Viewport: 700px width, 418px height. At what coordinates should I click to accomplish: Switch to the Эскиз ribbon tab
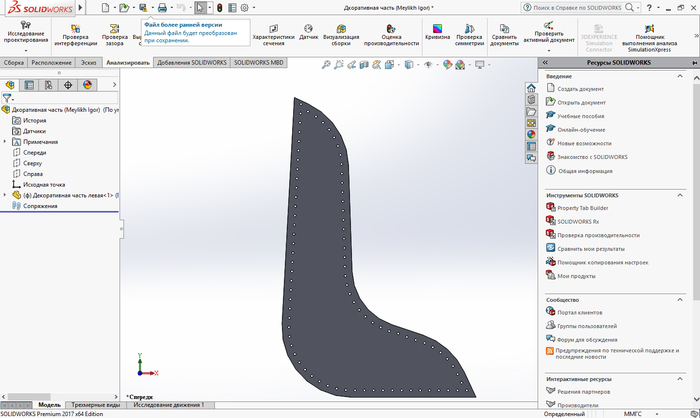pyautogui.click(x=89, y=62)
